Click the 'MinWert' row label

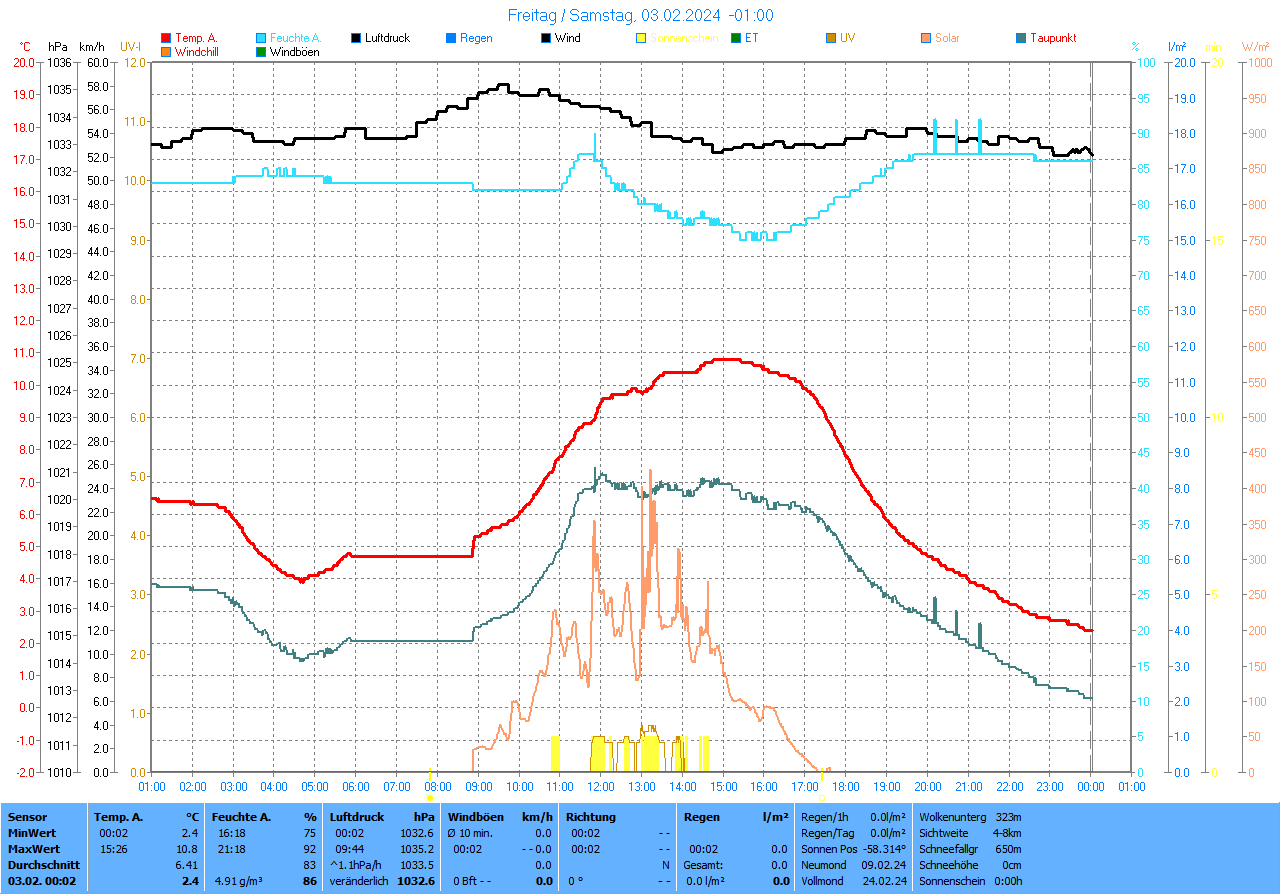pos(31,833)
